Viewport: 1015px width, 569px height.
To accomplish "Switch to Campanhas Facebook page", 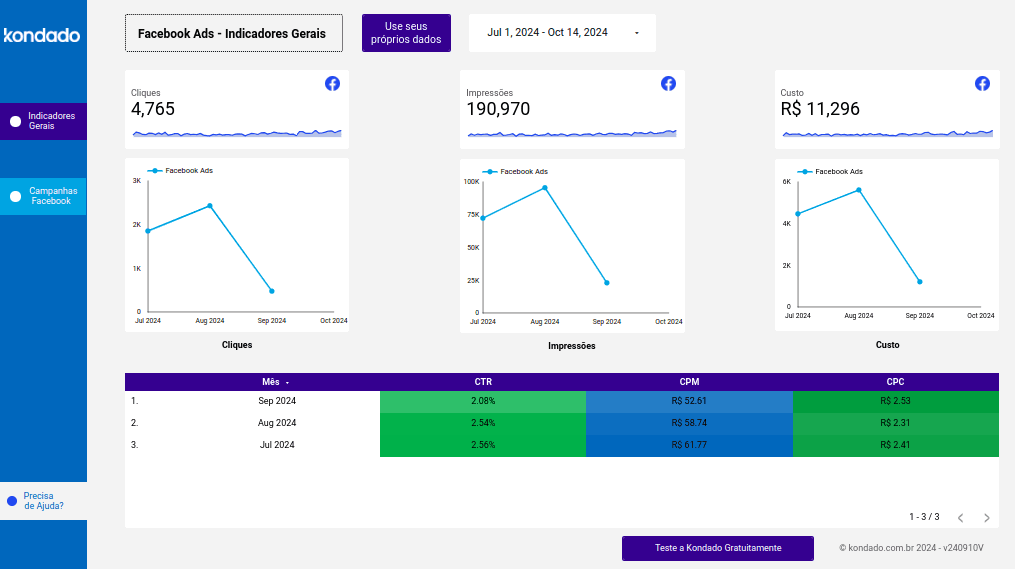I will (x=50, y=196).
